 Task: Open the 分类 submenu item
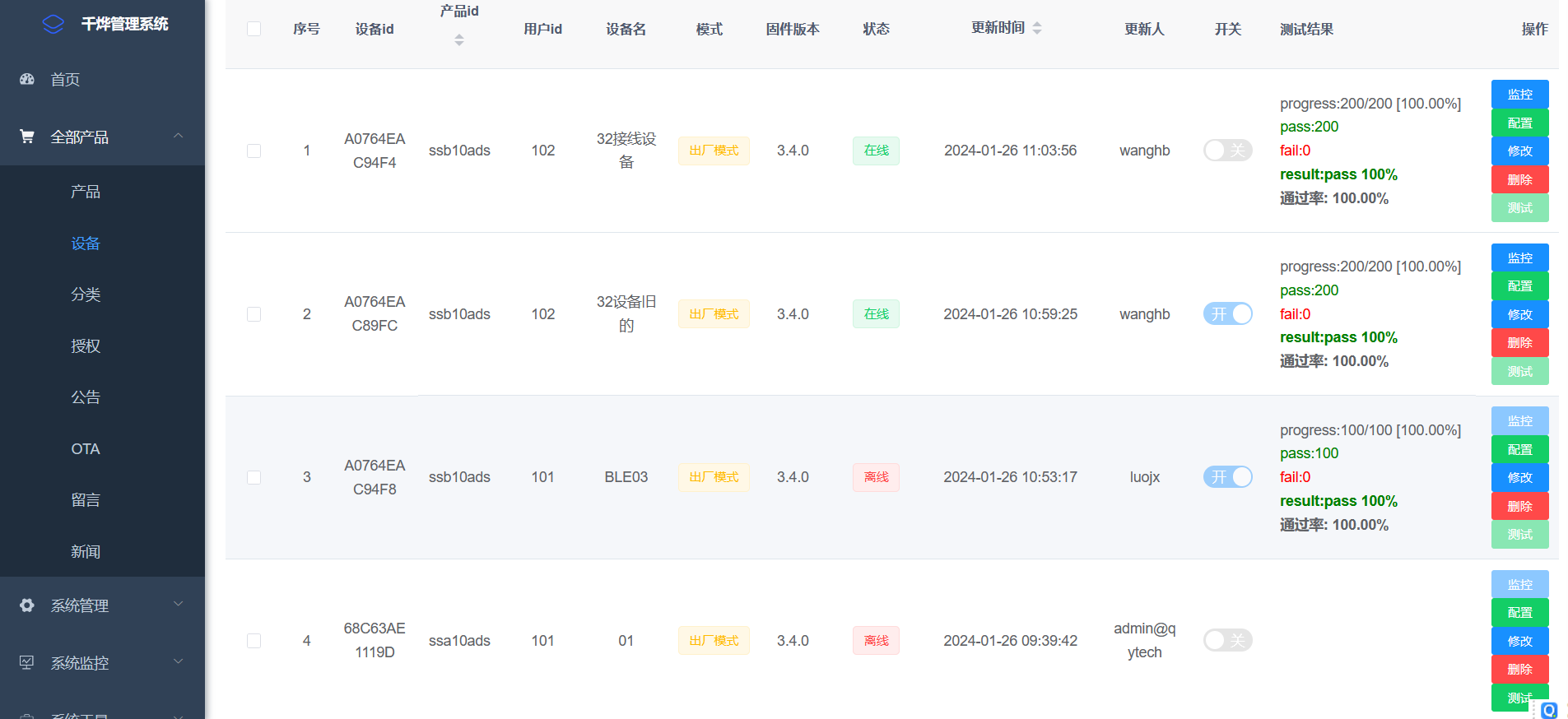coord(86,295)
